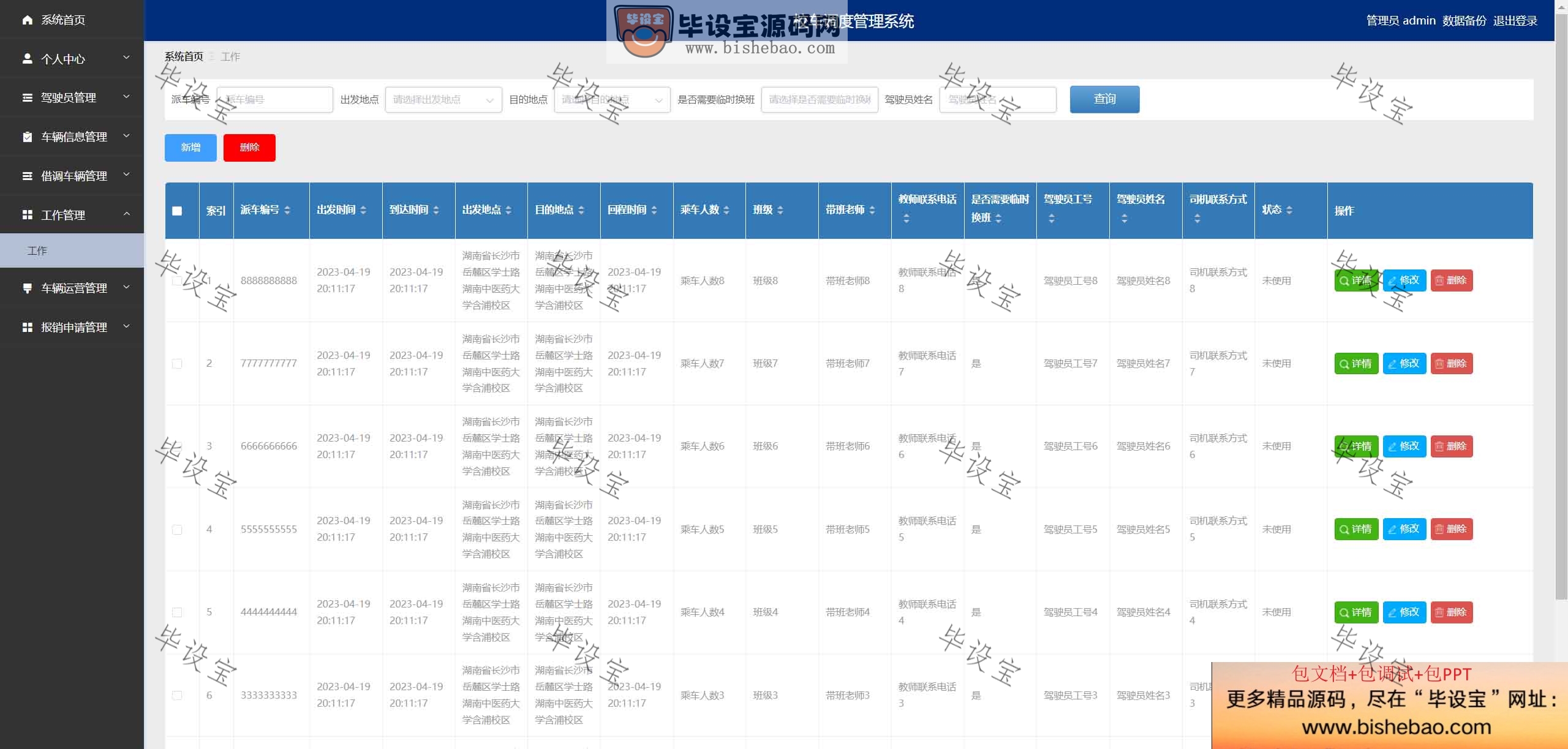
Task: Open the 目的地点 dropdown
Action: [612, 100]
